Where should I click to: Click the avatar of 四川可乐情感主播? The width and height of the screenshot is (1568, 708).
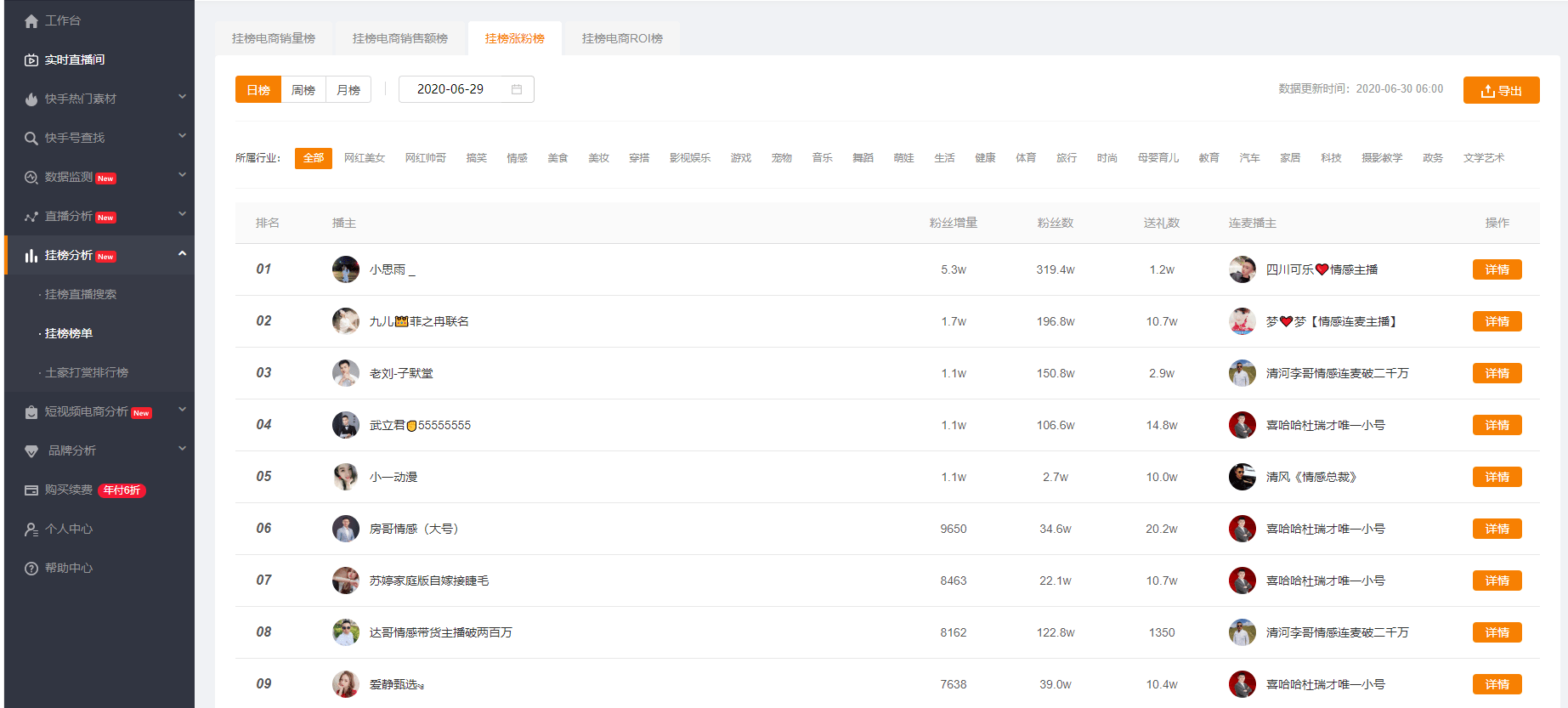pyautogui.click(x=1243, y=269)
